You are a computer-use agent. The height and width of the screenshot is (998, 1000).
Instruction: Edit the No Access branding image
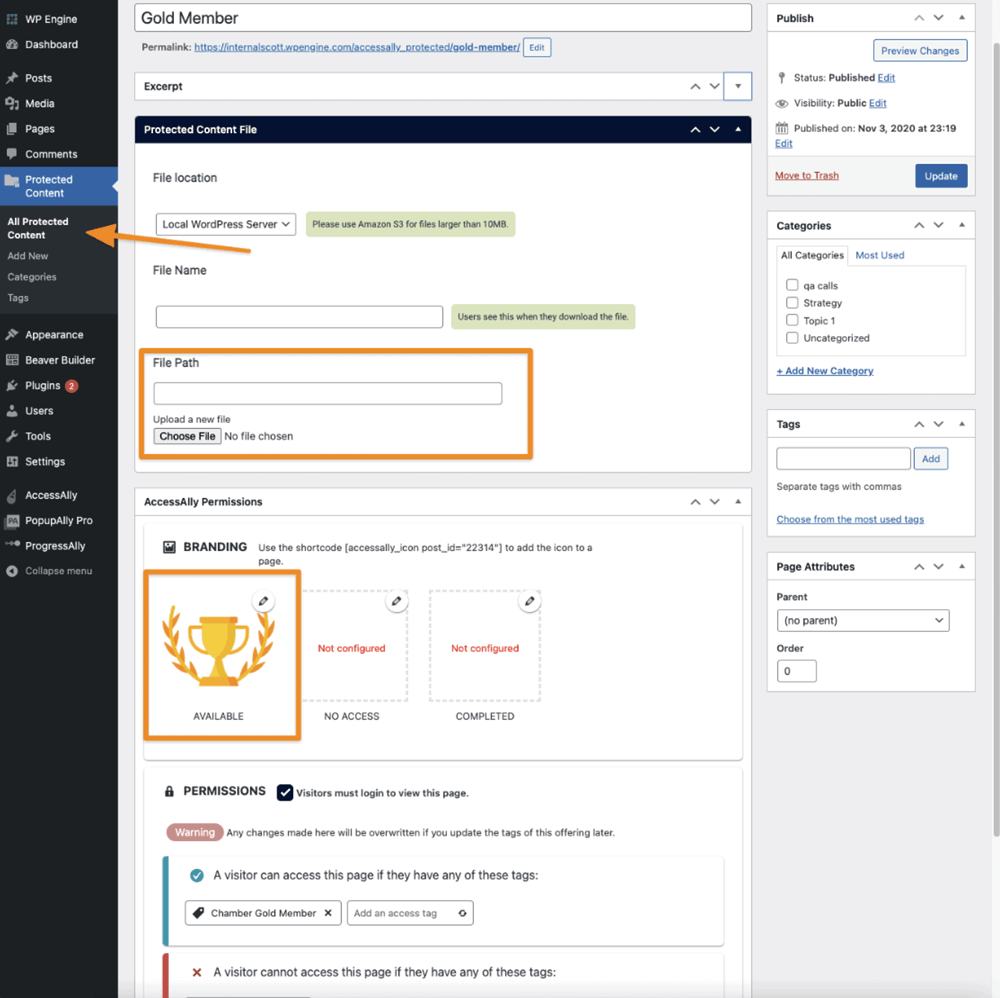[397, 601]
